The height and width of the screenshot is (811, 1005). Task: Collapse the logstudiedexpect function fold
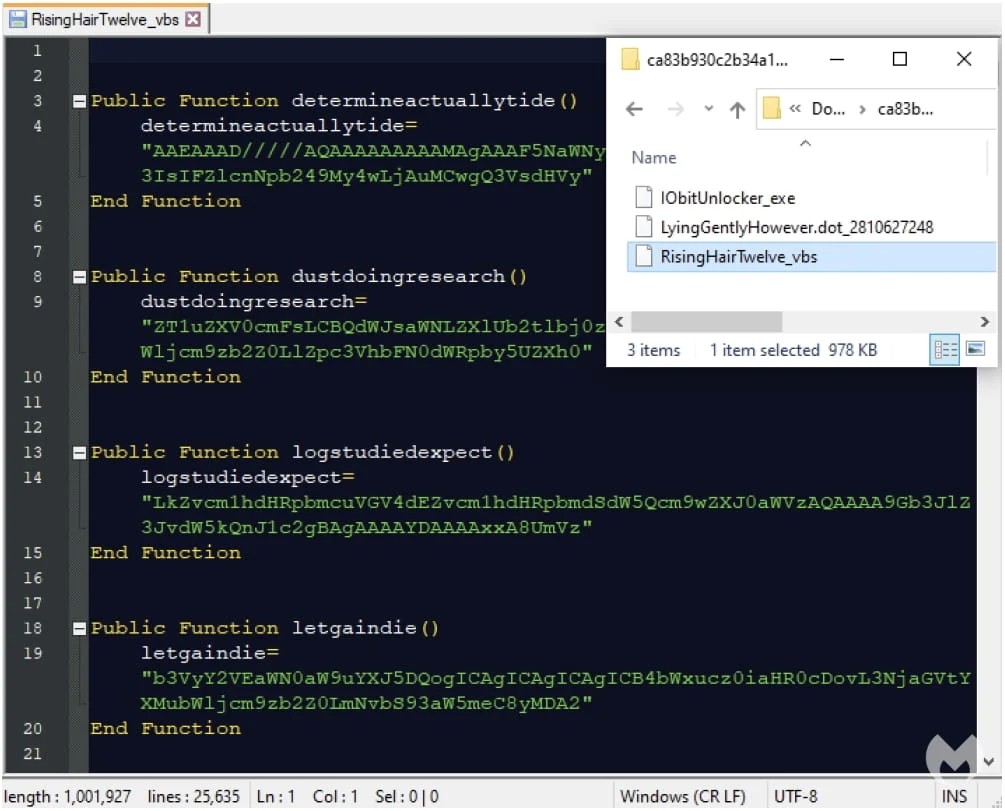pos(79,453)
